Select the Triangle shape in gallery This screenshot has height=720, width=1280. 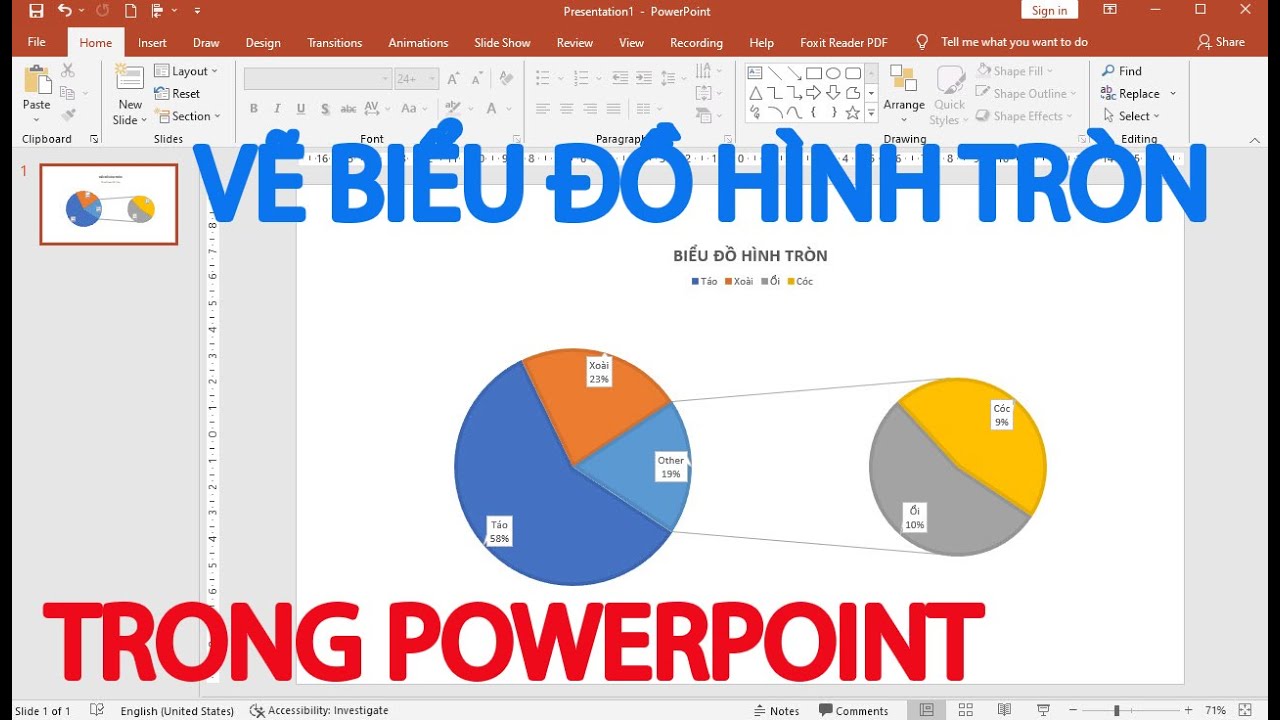(755, 93)
